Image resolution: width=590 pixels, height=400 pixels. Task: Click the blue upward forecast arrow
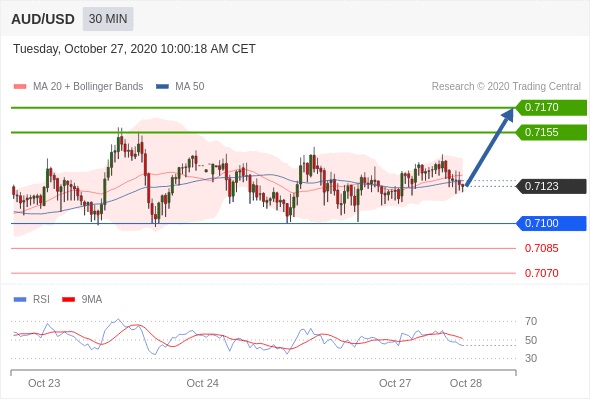[490, 147]
